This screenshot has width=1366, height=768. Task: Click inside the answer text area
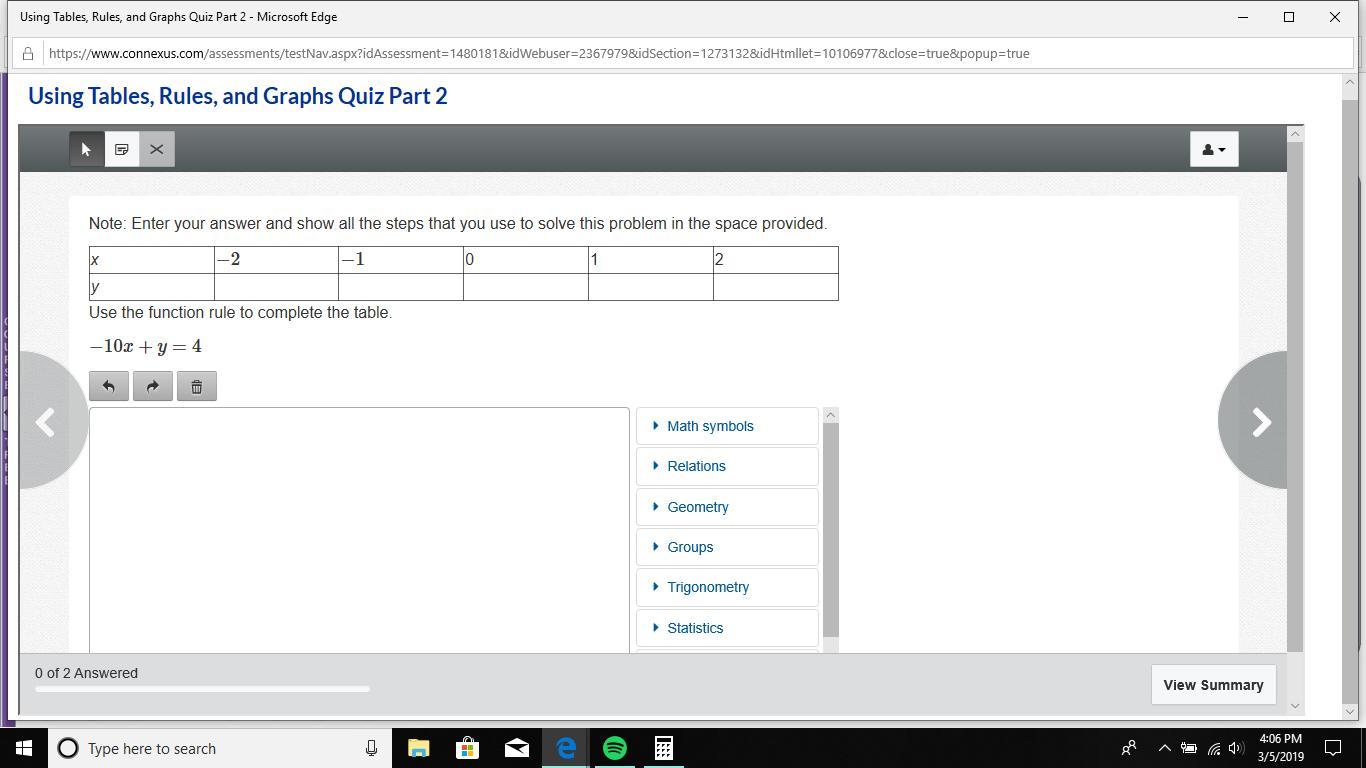pos(359,530)
